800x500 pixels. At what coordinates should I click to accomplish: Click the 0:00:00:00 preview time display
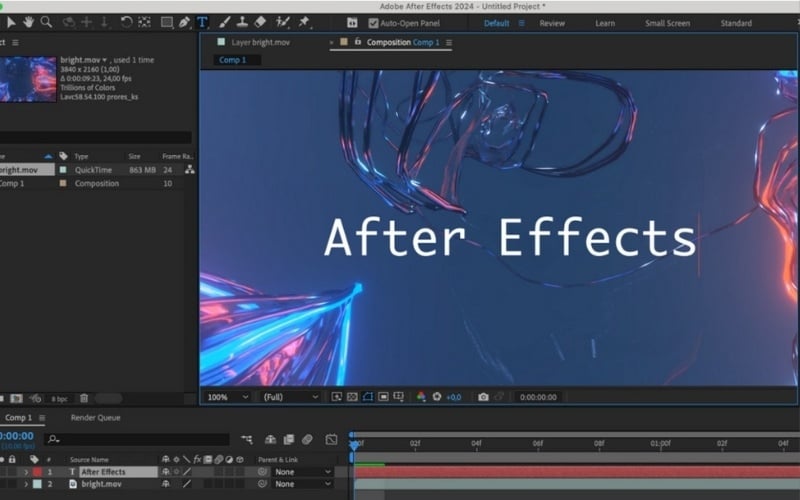pos(538,397)
